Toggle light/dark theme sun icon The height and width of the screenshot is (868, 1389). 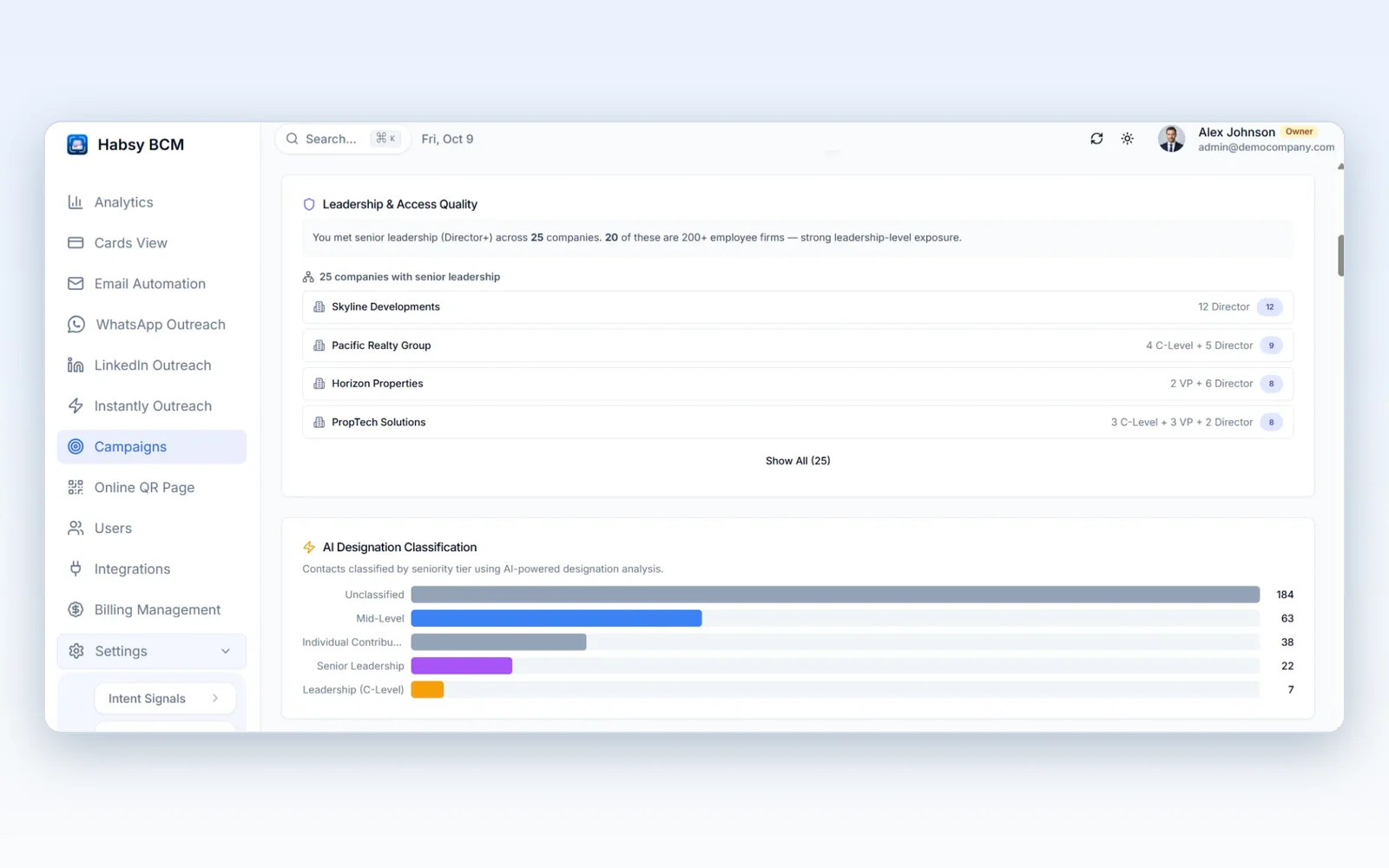tap(1128, 139)
